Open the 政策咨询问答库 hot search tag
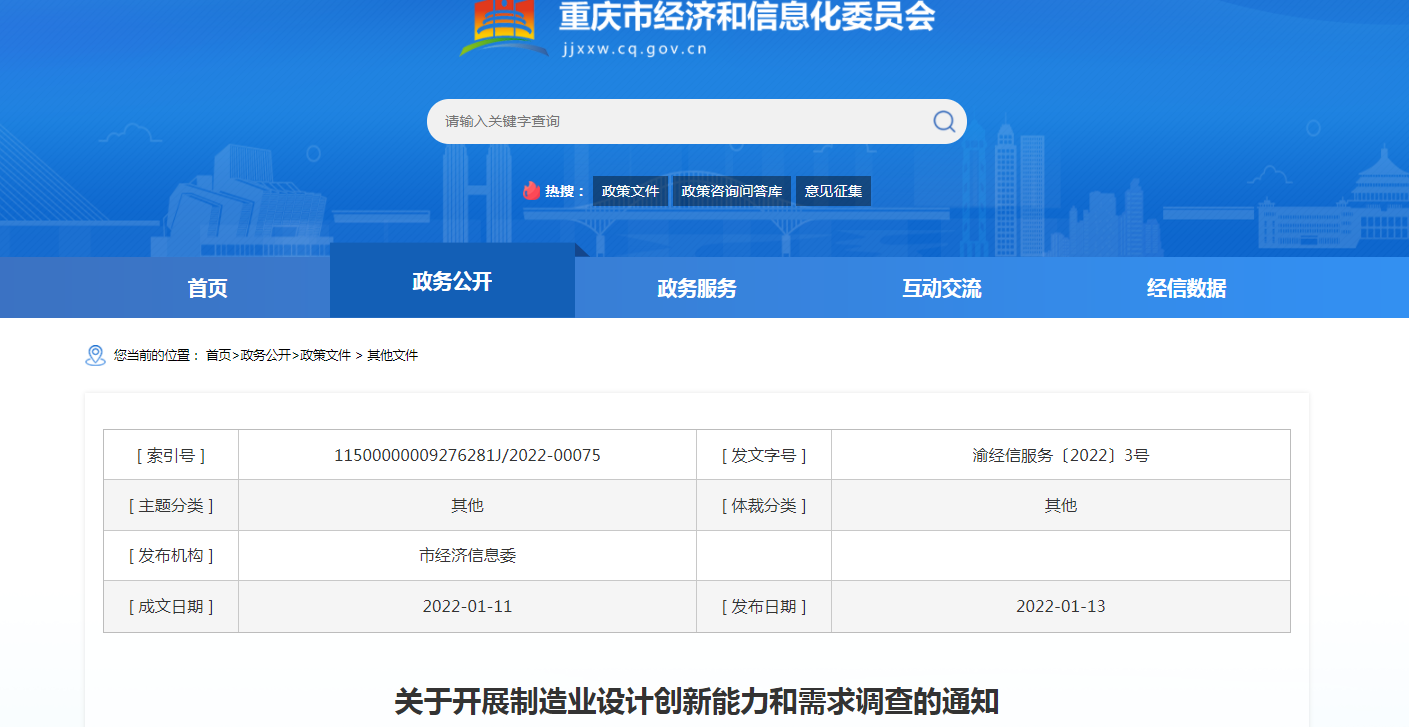Viewport: 1409px width, 727px height. (x=731, y=191)
